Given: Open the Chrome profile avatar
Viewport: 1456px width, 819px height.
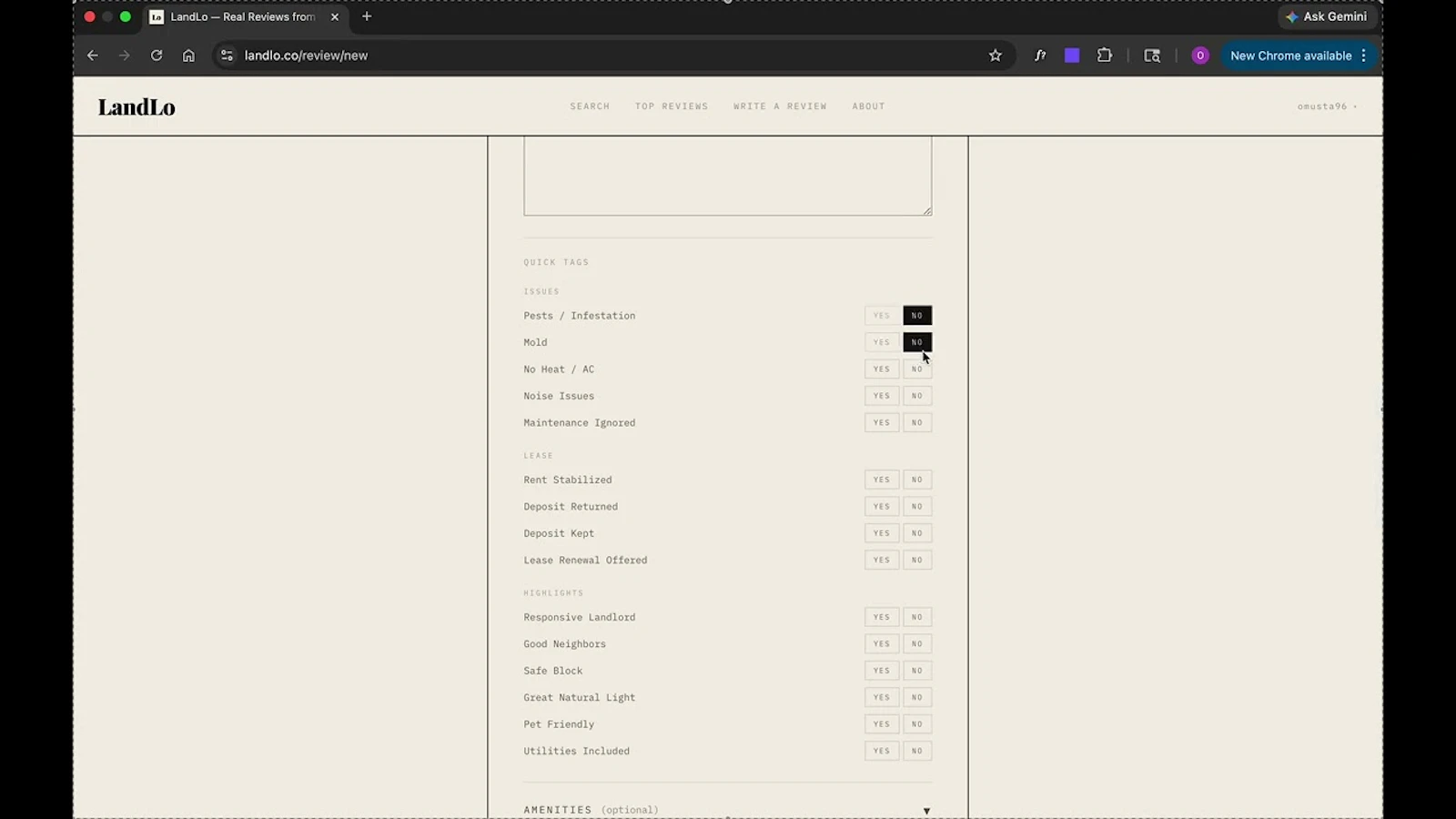Looking at the screenshot, I should (1200, 56).
